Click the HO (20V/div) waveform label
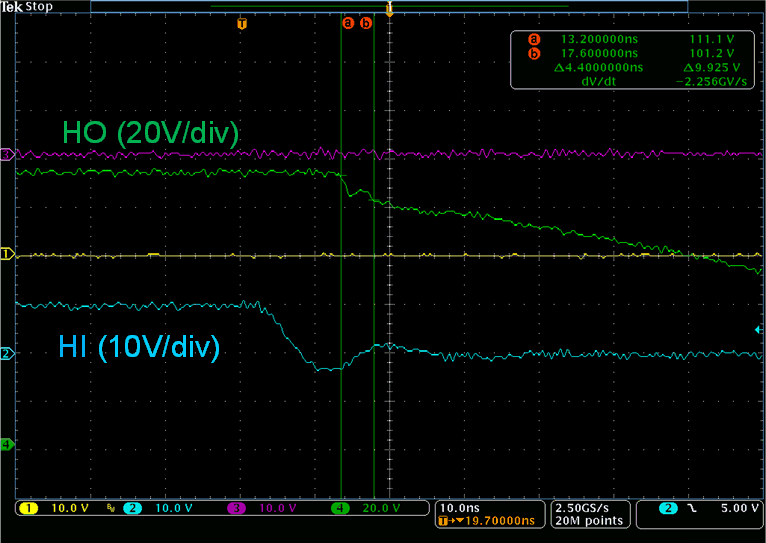This screenshot has height=543, width=766. (150, 132)
